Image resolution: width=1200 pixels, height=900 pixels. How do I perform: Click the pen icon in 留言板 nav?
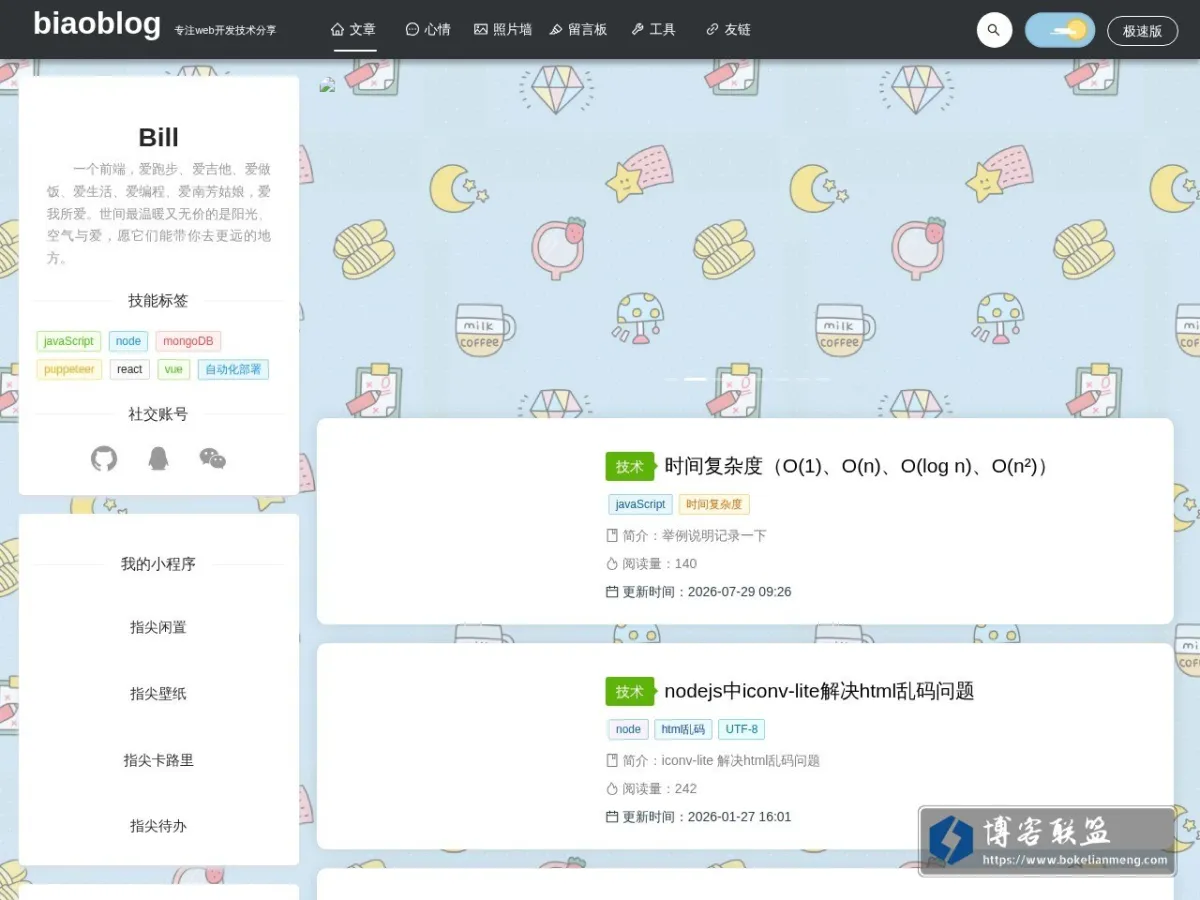point(556,30)
